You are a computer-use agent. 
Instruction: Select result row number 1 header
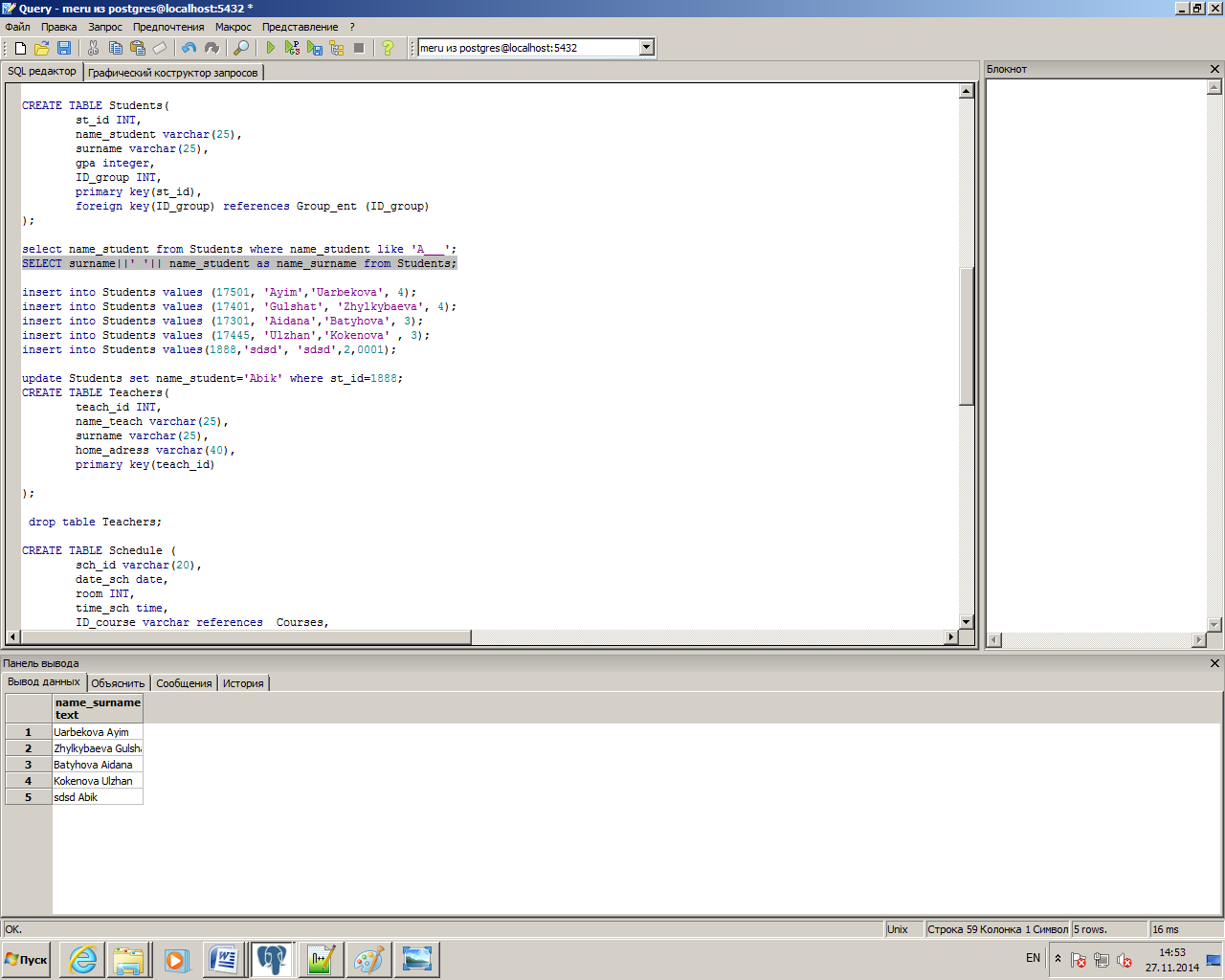click(29, 732)
